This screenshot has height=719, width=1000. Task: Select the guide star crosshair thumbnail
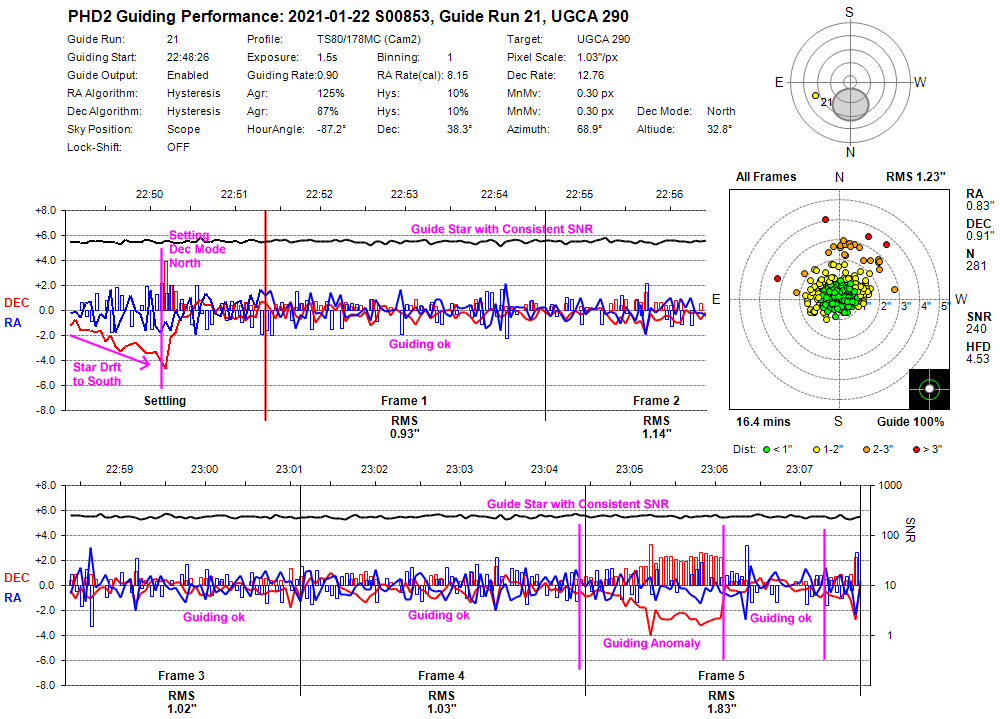[929, 389]
